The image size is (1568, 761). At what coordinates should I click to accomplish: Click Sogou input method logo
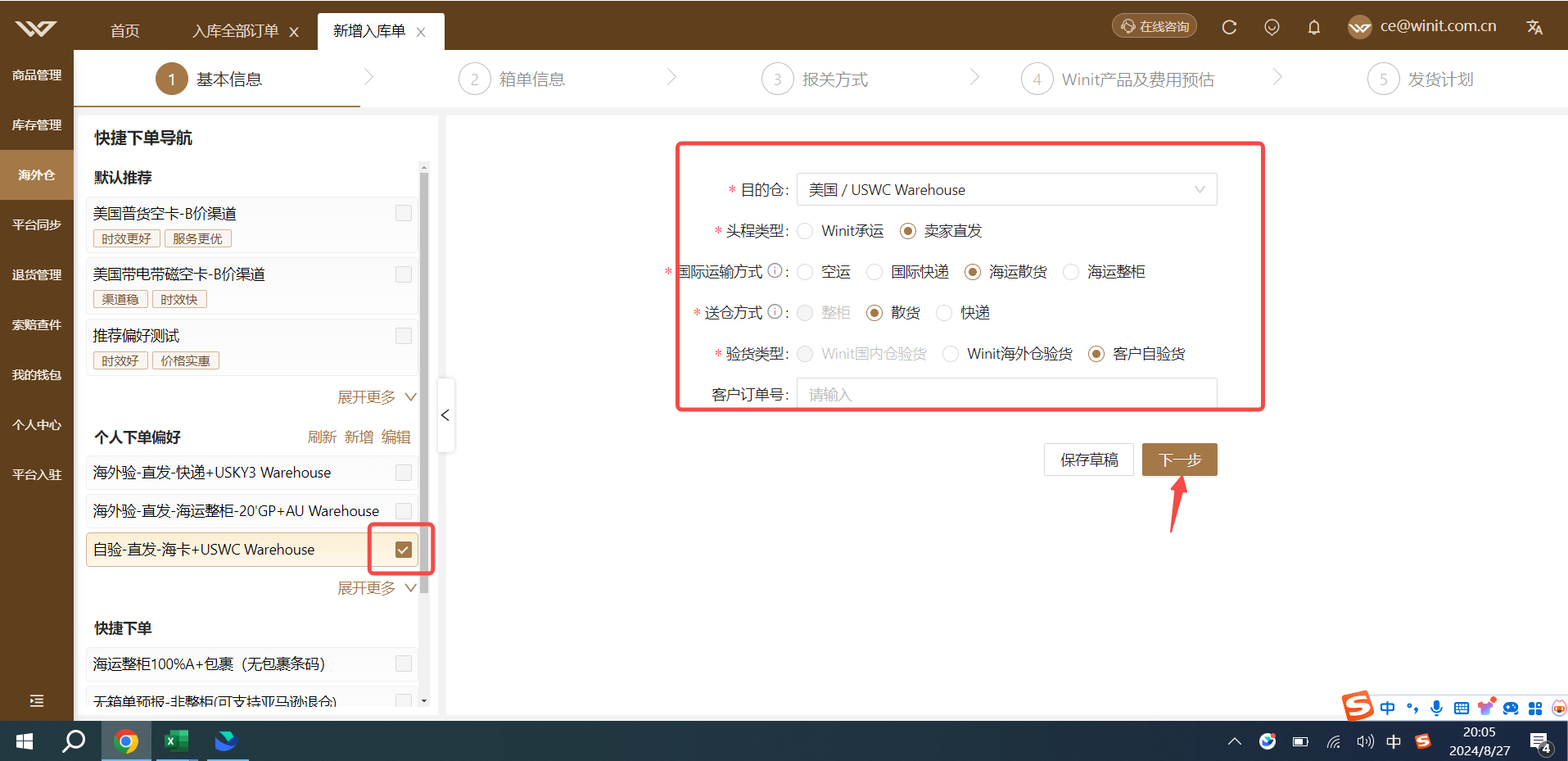(1358, 705)
